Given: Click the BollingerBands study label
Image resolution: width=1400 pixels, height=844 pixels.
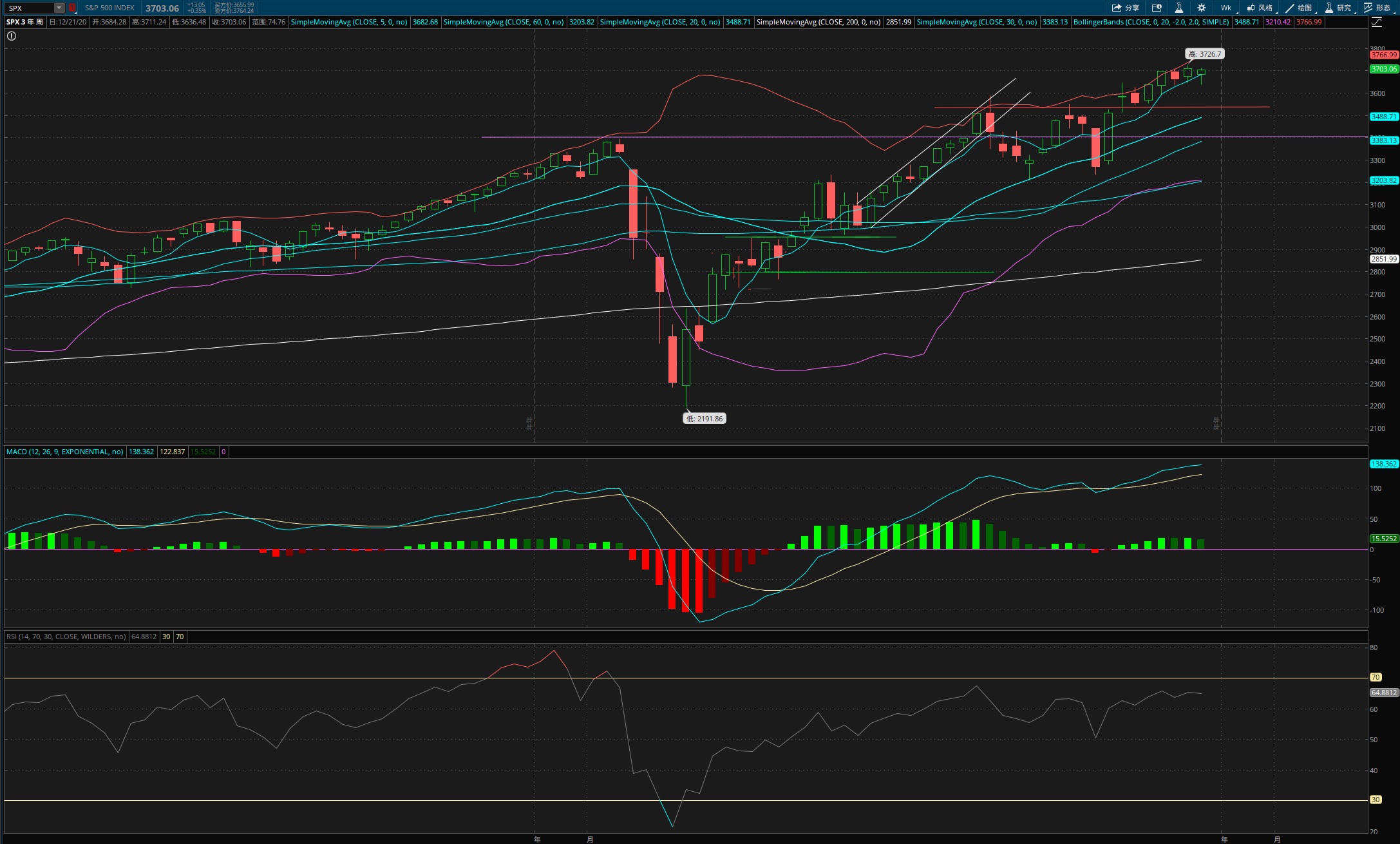Looking at the screenshot, I should [x=1151, y=22].
